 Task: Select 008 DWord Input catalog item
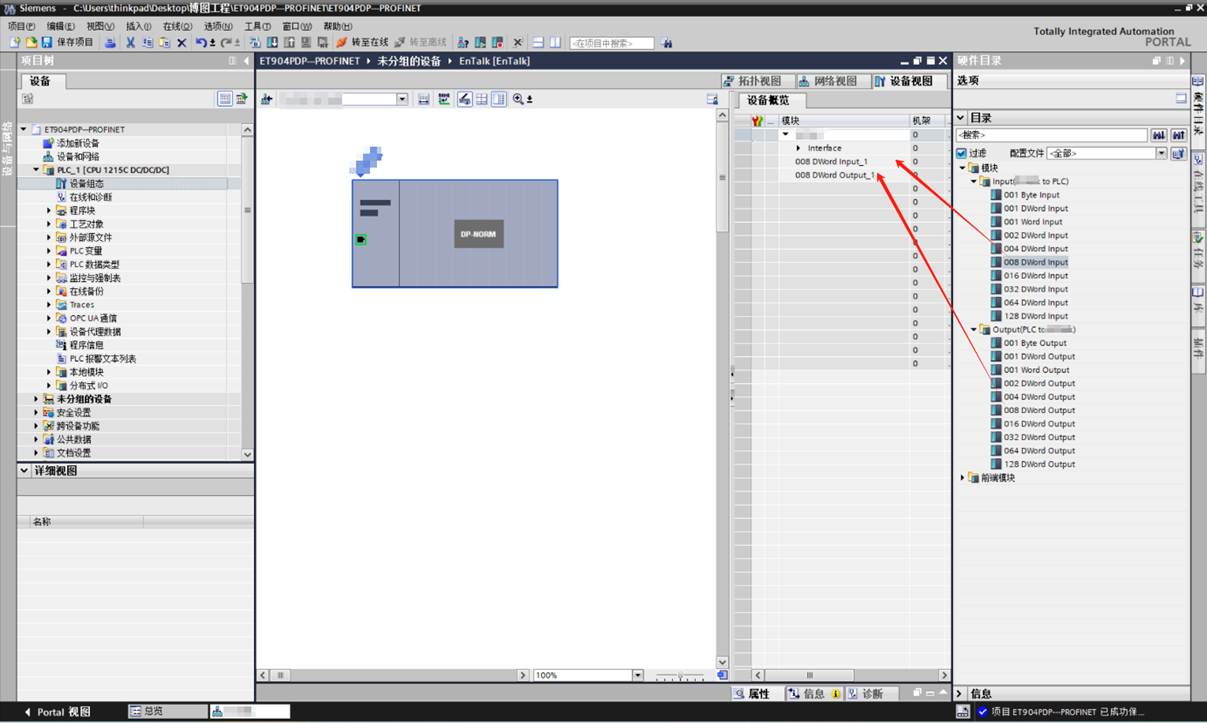point(1029,262)
